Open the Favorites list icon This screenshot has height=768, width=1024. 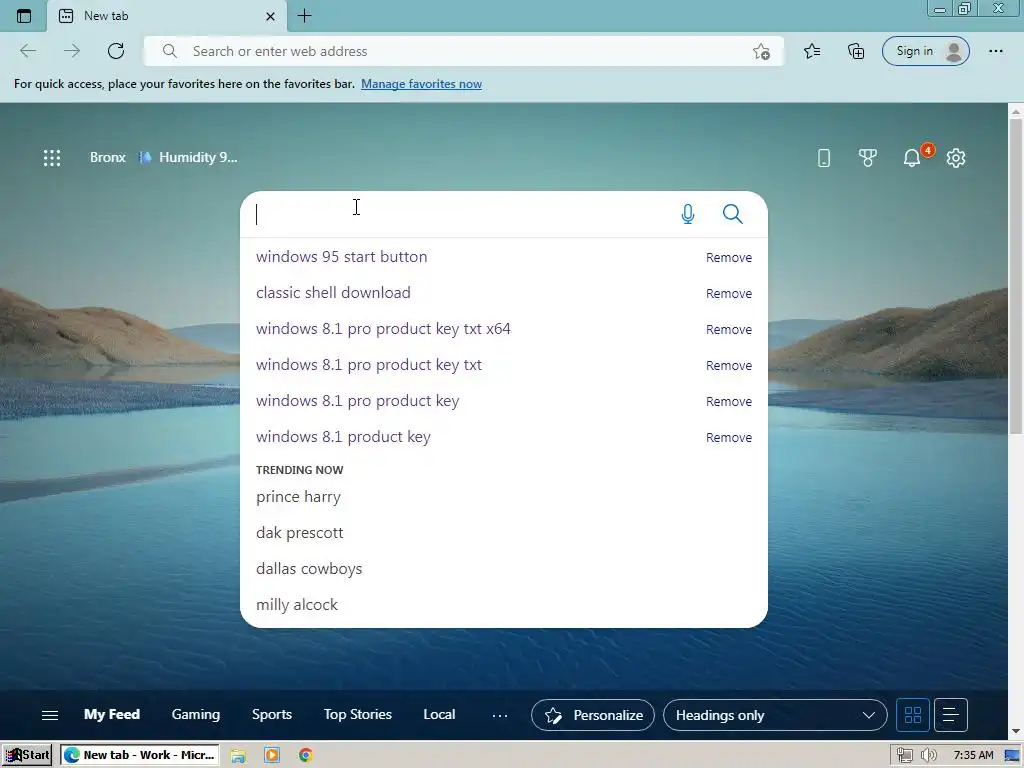(x=812, y=51)
